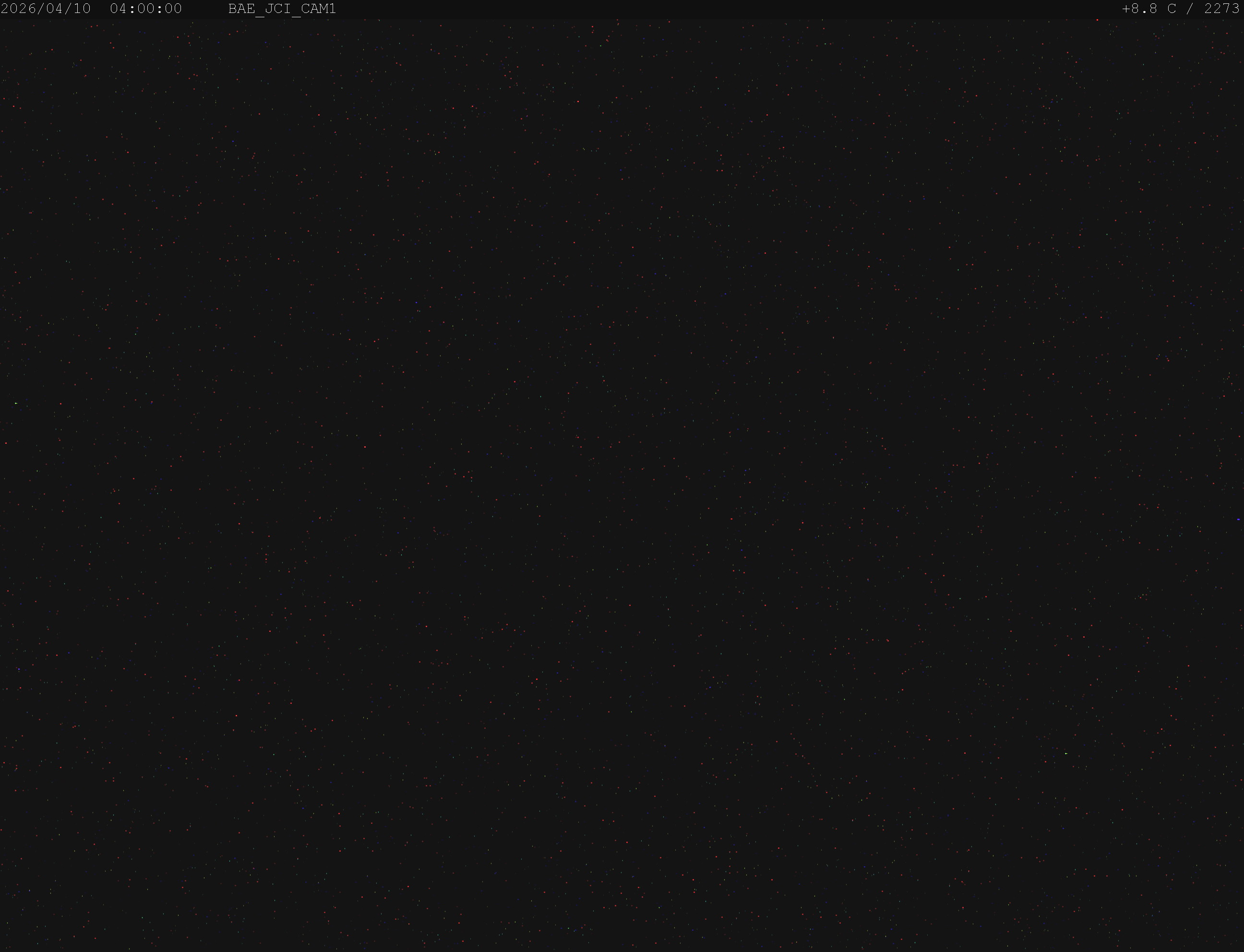Select the JCI segment of the camera name
The height and width of the screenshot is (952, 1244).
277,9
